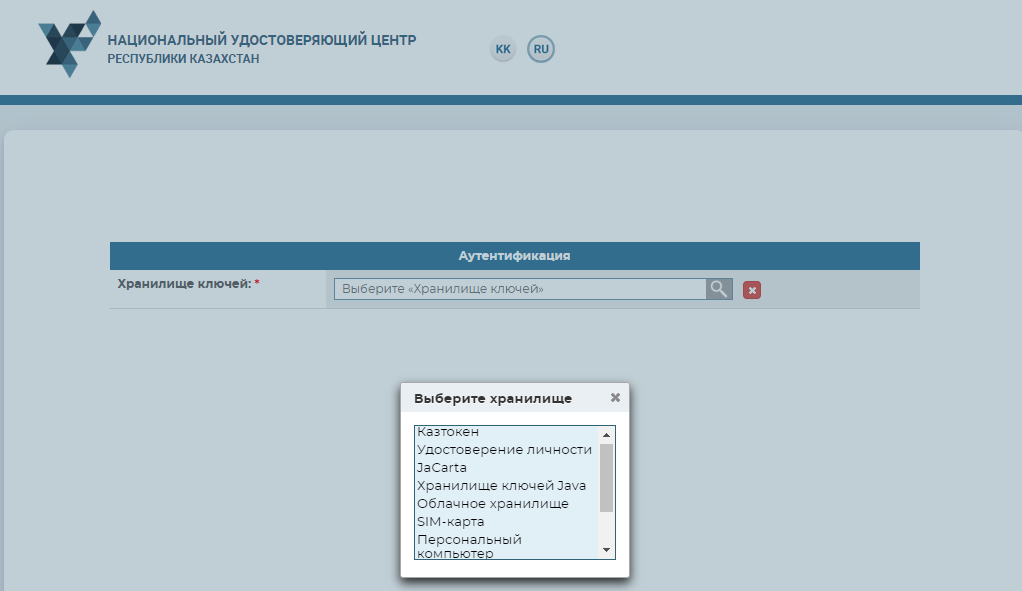Click the storage list scroll down arrow
Screen dimensions: 1022x591
pos(606,550)
